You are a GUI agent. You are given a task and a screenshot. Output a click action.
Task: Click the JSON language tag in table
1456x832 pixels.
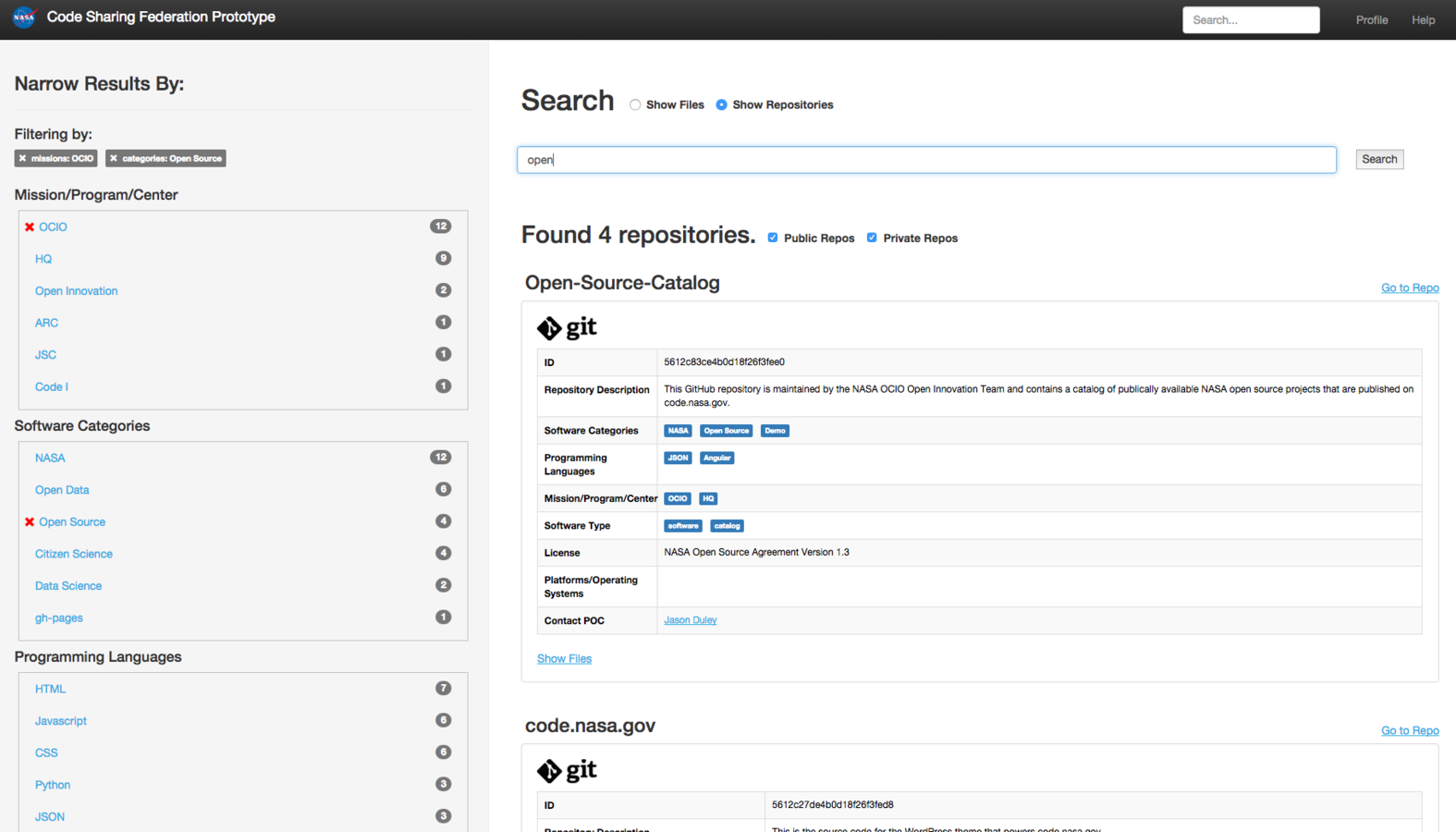[x=678, y=458]
